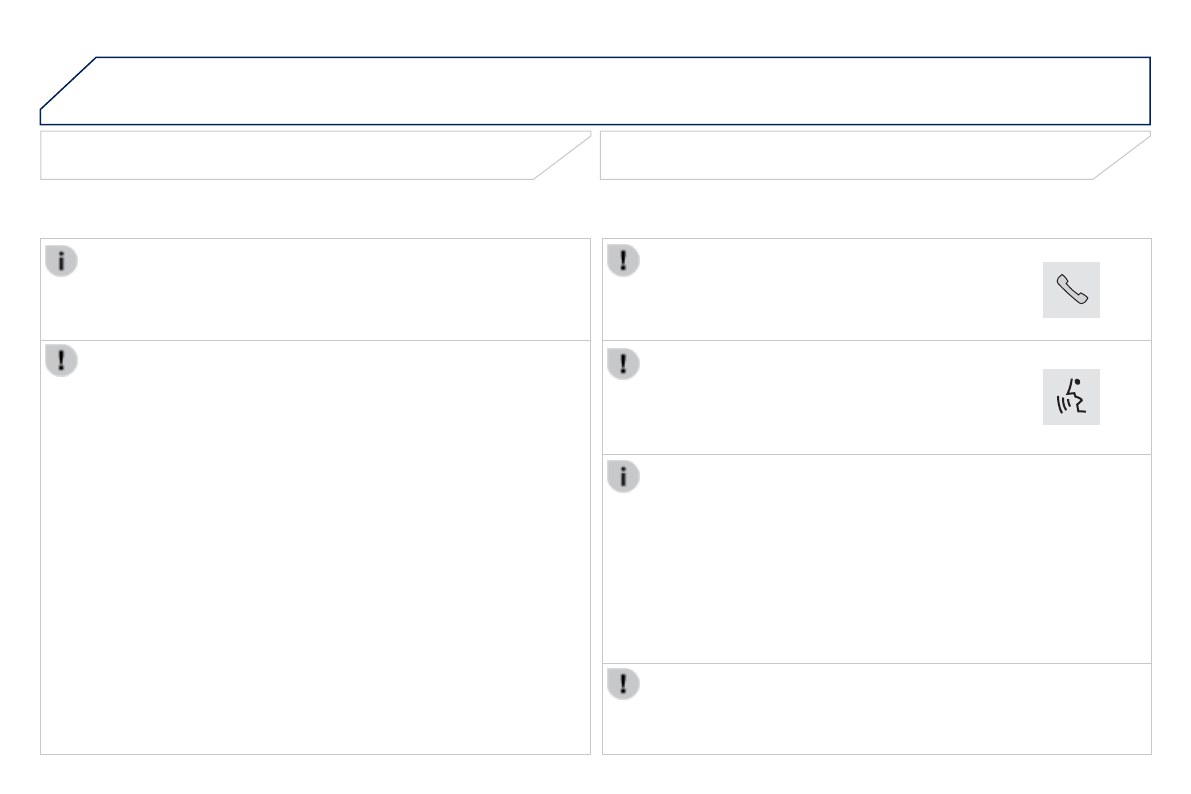Click the warning icon in the left column
1191x794 pixels.
(62, 362)
